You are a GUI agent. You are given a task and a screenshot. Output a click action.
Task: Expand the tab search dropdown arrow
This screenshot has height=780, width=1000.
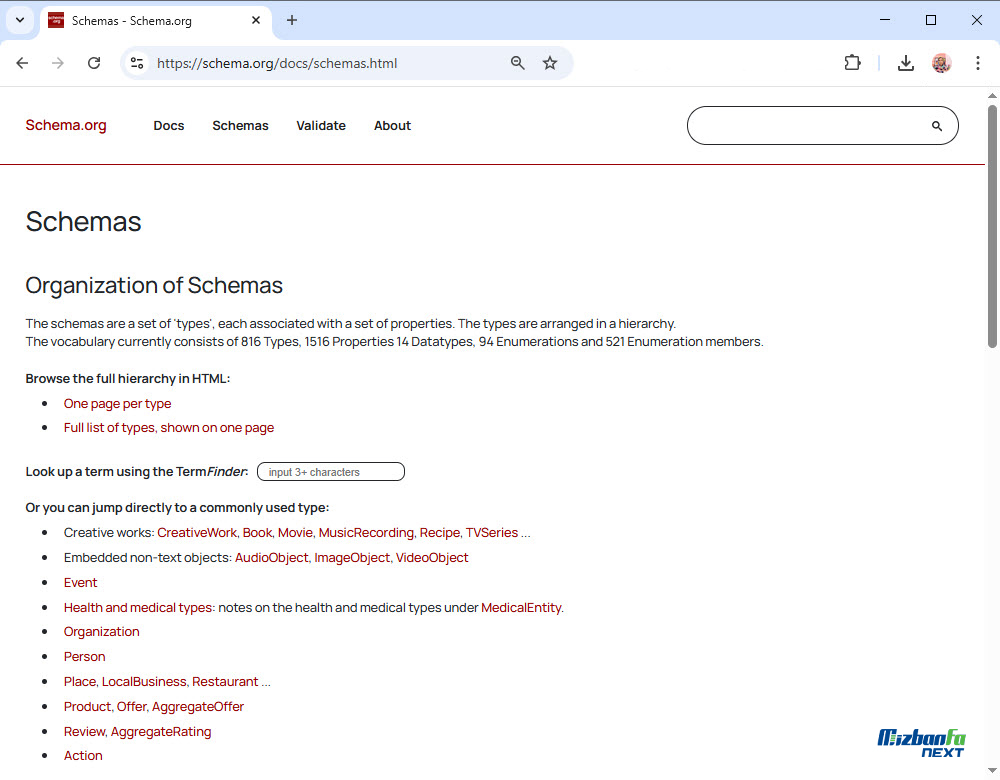[20, 20]
